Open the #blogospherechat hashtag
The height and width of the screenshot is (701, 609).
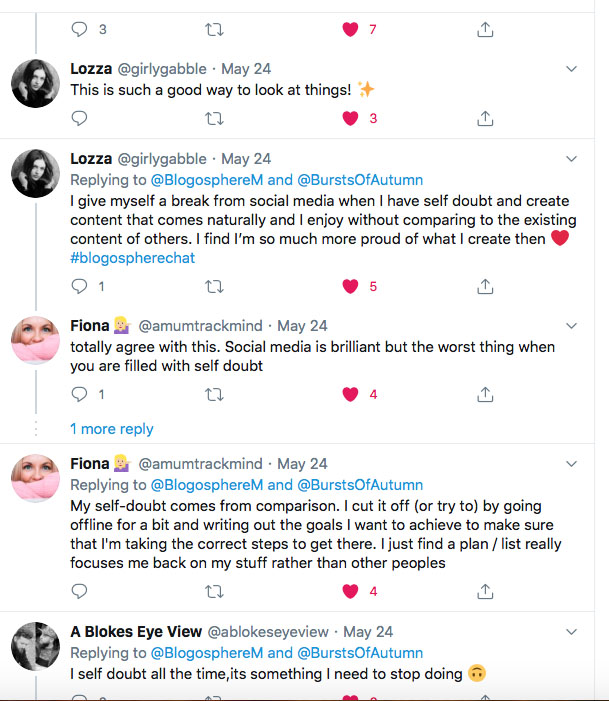coord(132,258)
